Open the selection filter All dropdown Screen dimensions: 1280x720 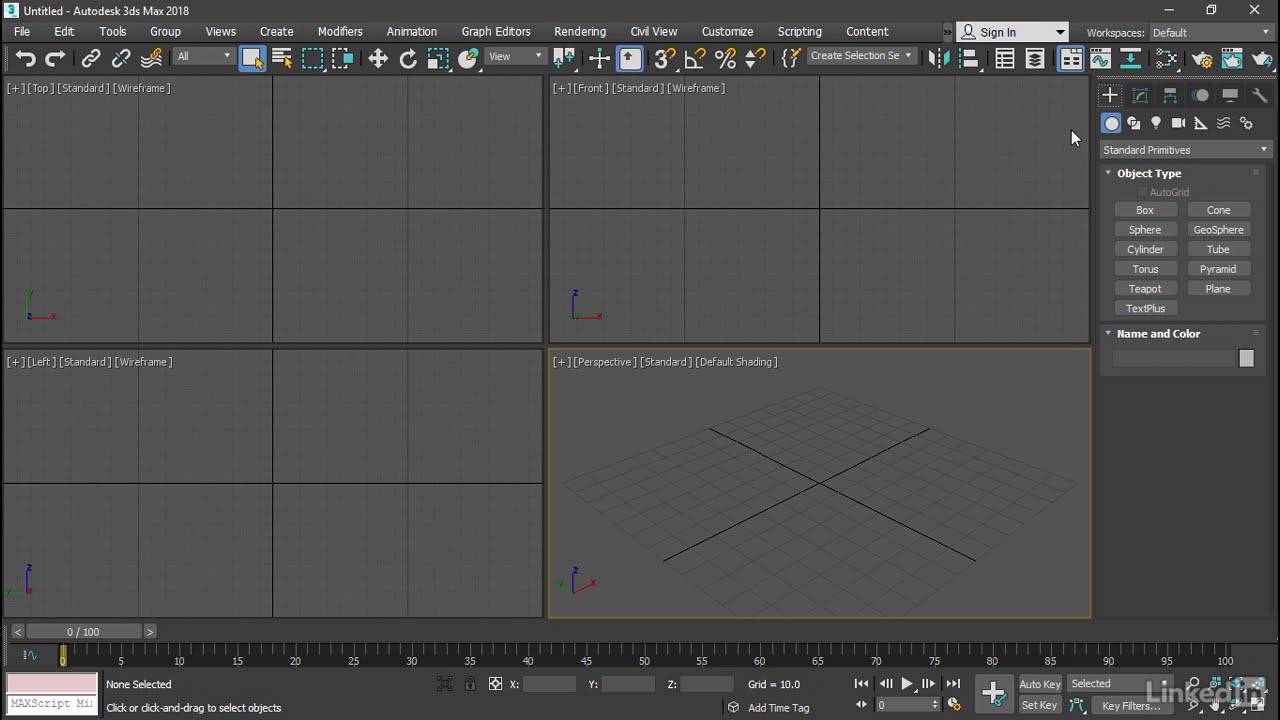coord(204,57)
